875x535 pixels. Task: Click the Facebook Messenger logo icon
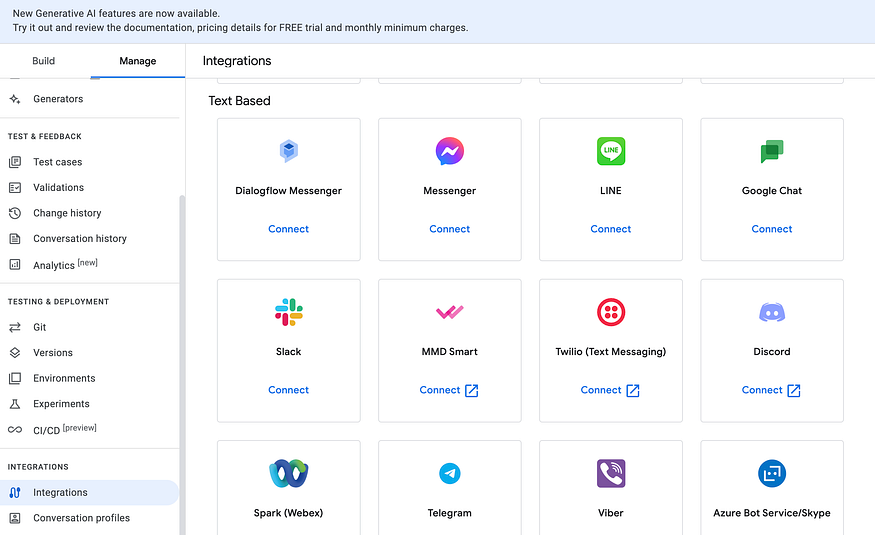click(449, 151)
